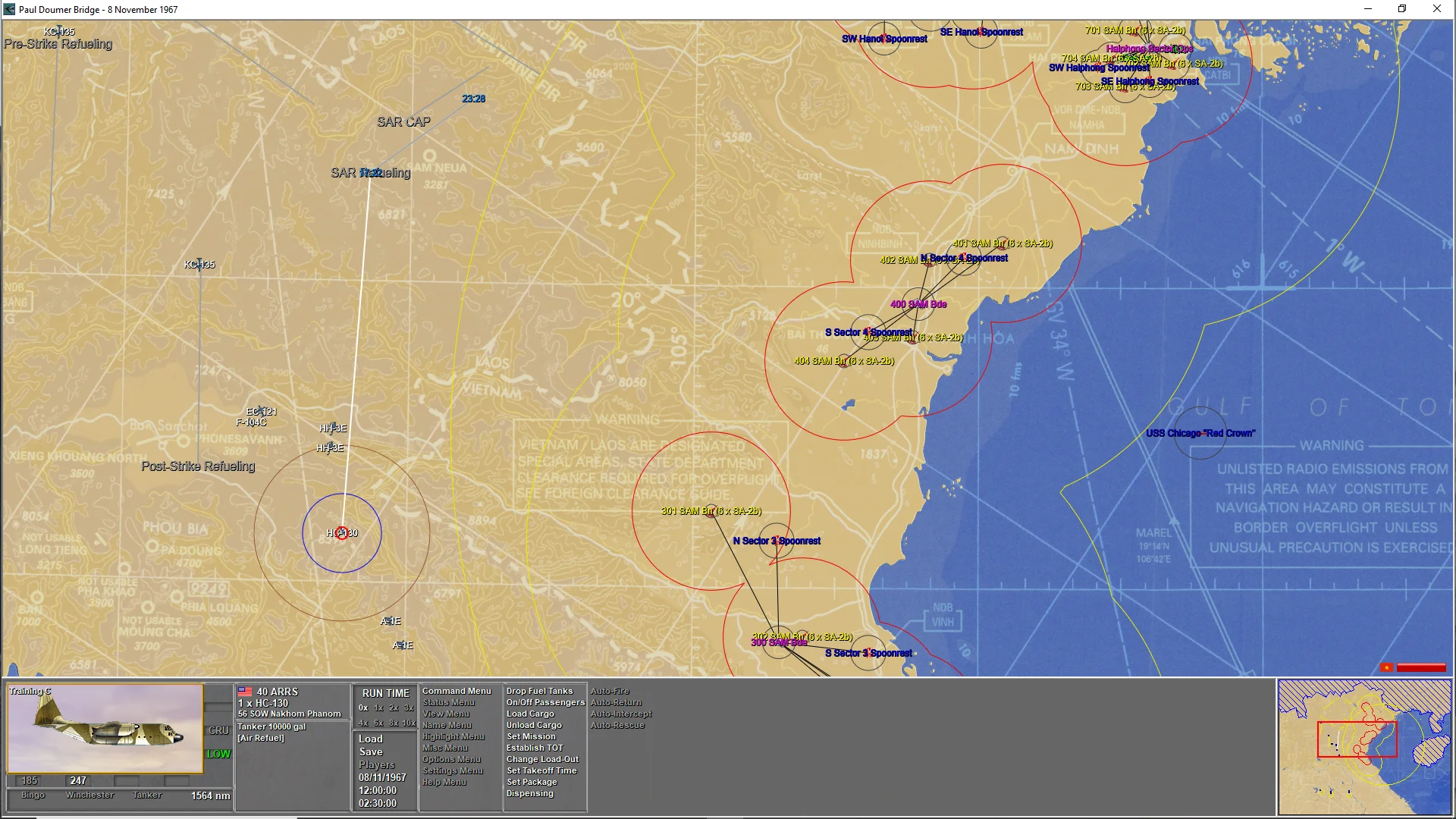The image size is (1456, 819).
Task: Set run time speed to 6x
Action: 378,723
